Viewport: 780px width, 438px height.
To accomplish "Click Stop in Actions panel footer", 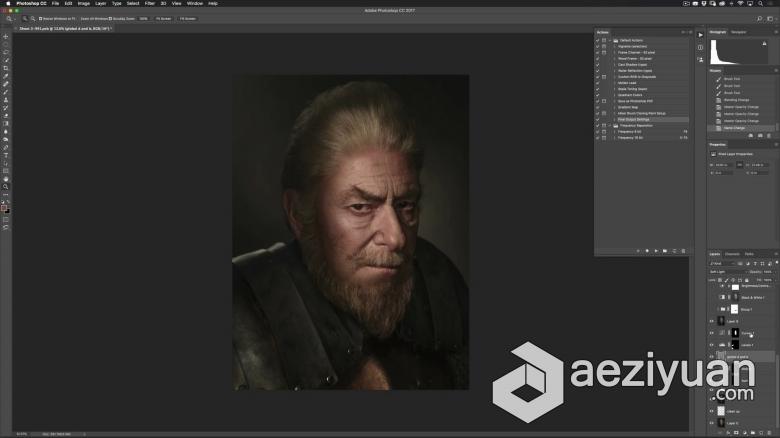I will 638,251.
